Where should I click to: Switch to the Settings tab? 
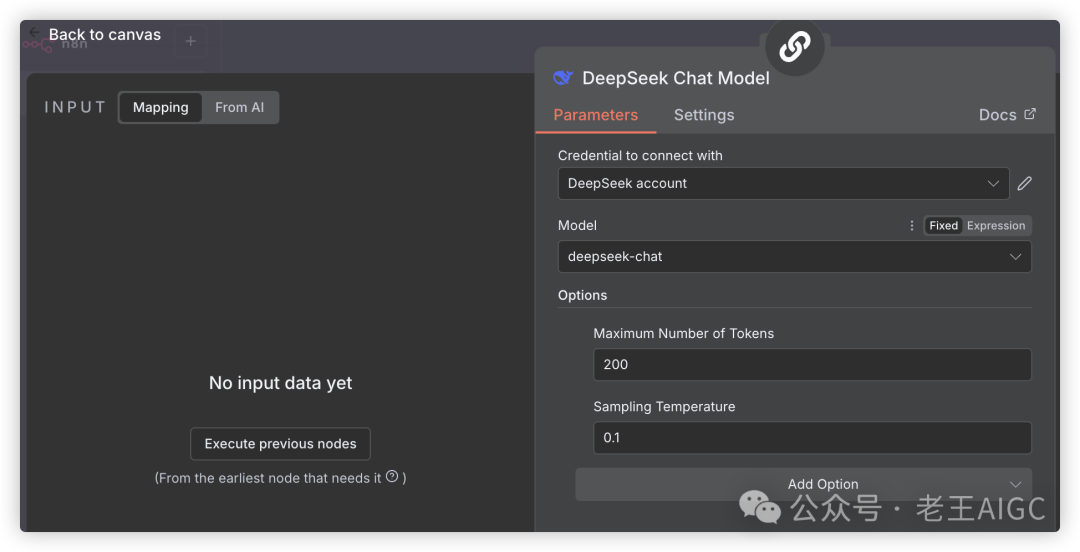click(x=704, y=115)
